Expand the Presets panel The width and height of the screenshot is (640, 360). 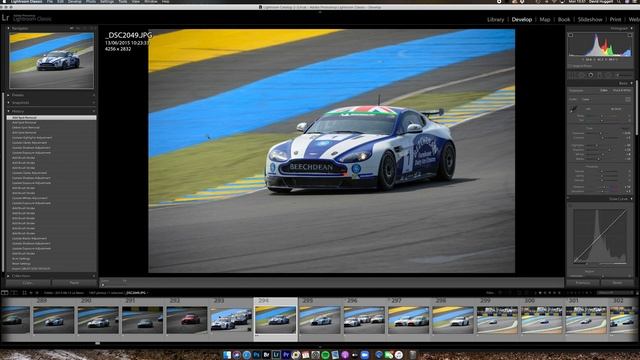[8, 95]
